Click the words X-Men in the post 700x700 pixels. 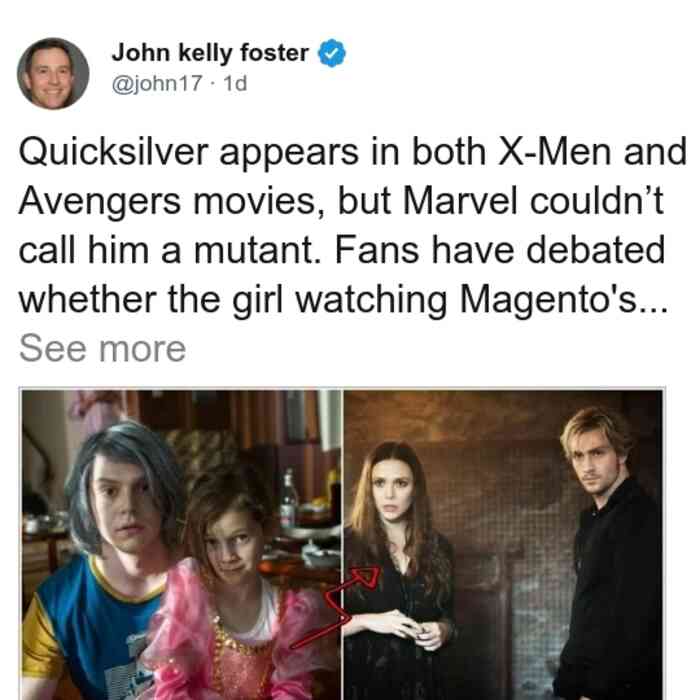(x=554, y=152)
